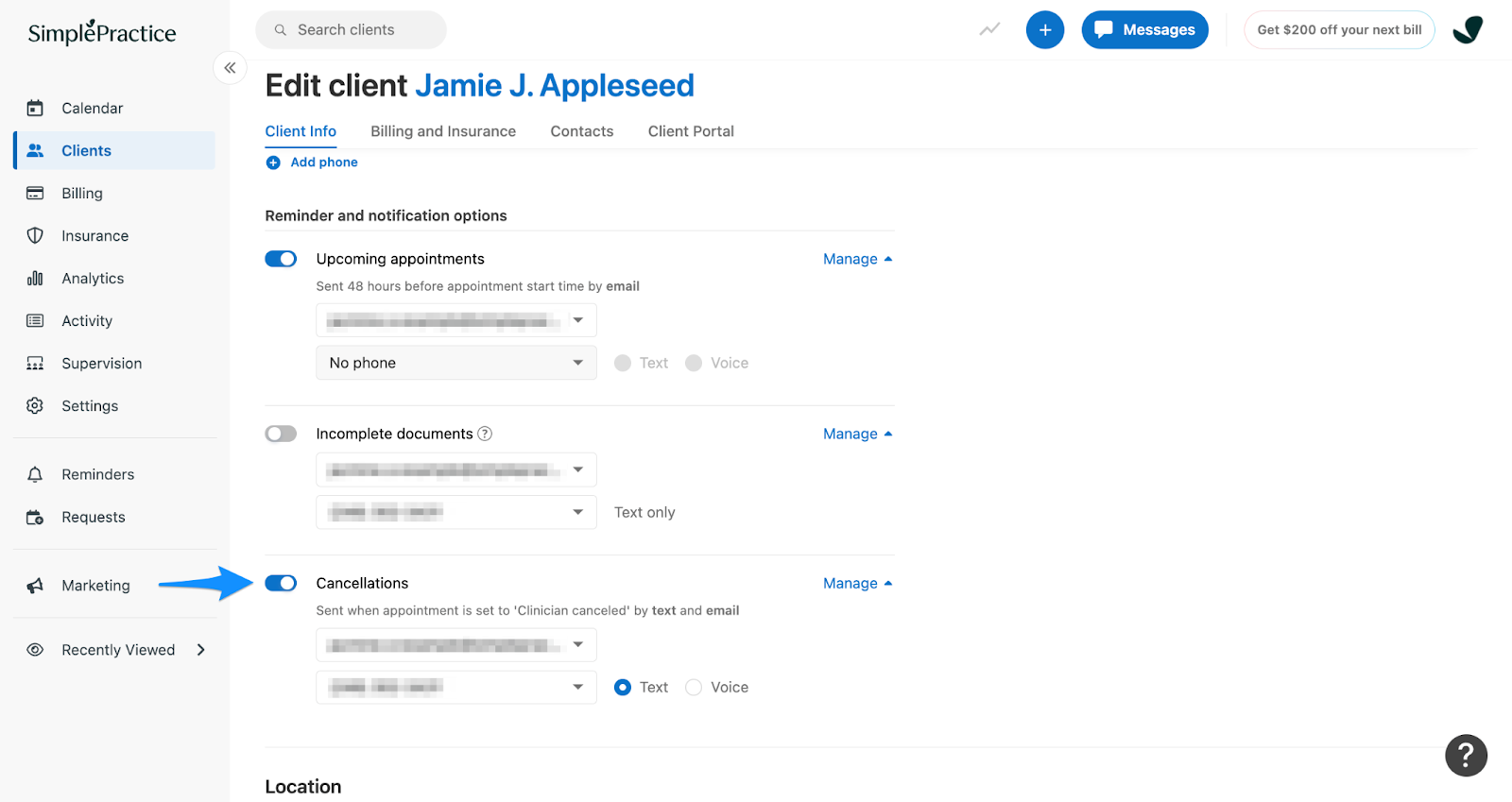Select Text radio for Upcoming appointments
Screen dimensions: 1512x802
623,363
